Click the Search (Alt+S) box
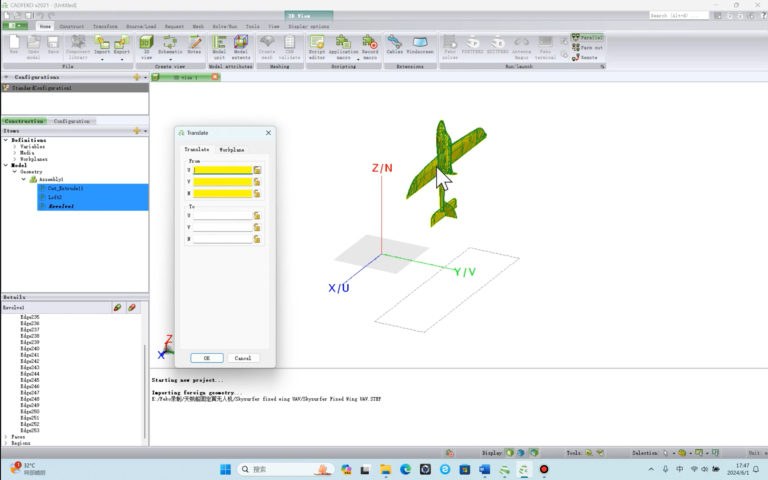Viewport: 768px width, 480px height. click(x=679, y=16)
